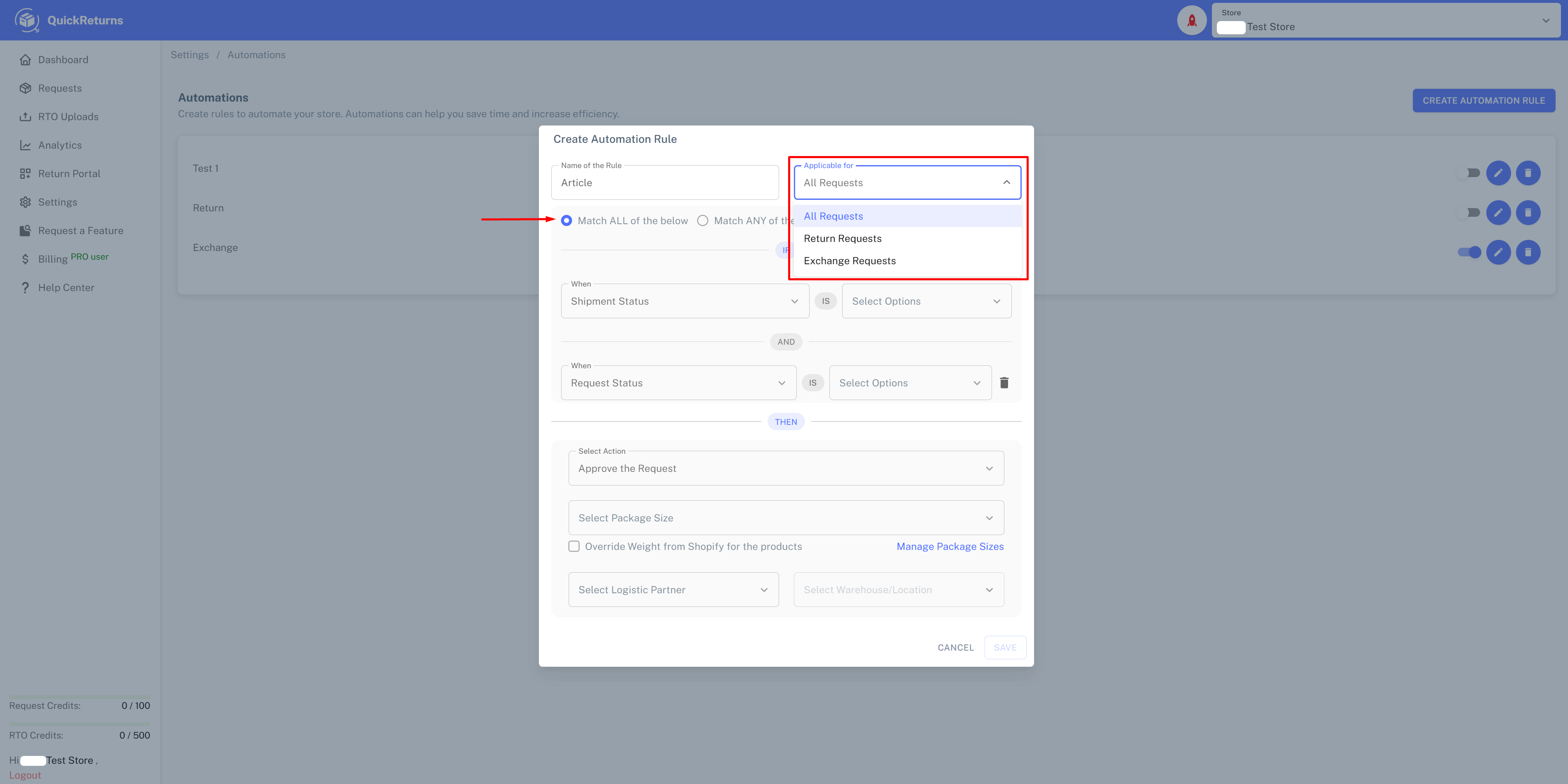Click the Requests box icon
The width and height of the screenshot is (1568, 784).
tap(25, 88)
